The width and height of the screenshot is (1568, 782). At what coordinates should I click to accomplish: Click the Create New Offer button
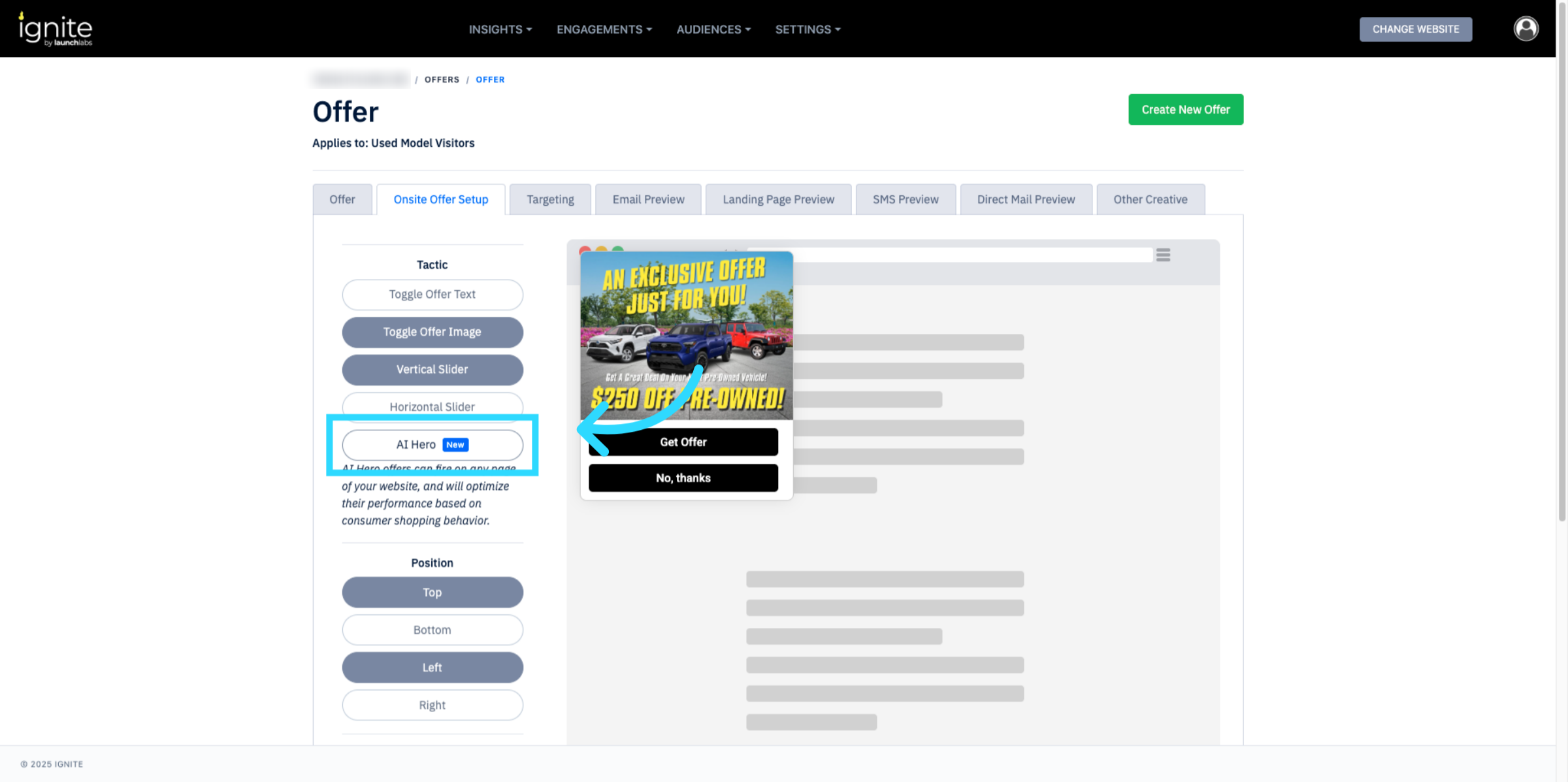(x=1185, y=110)
